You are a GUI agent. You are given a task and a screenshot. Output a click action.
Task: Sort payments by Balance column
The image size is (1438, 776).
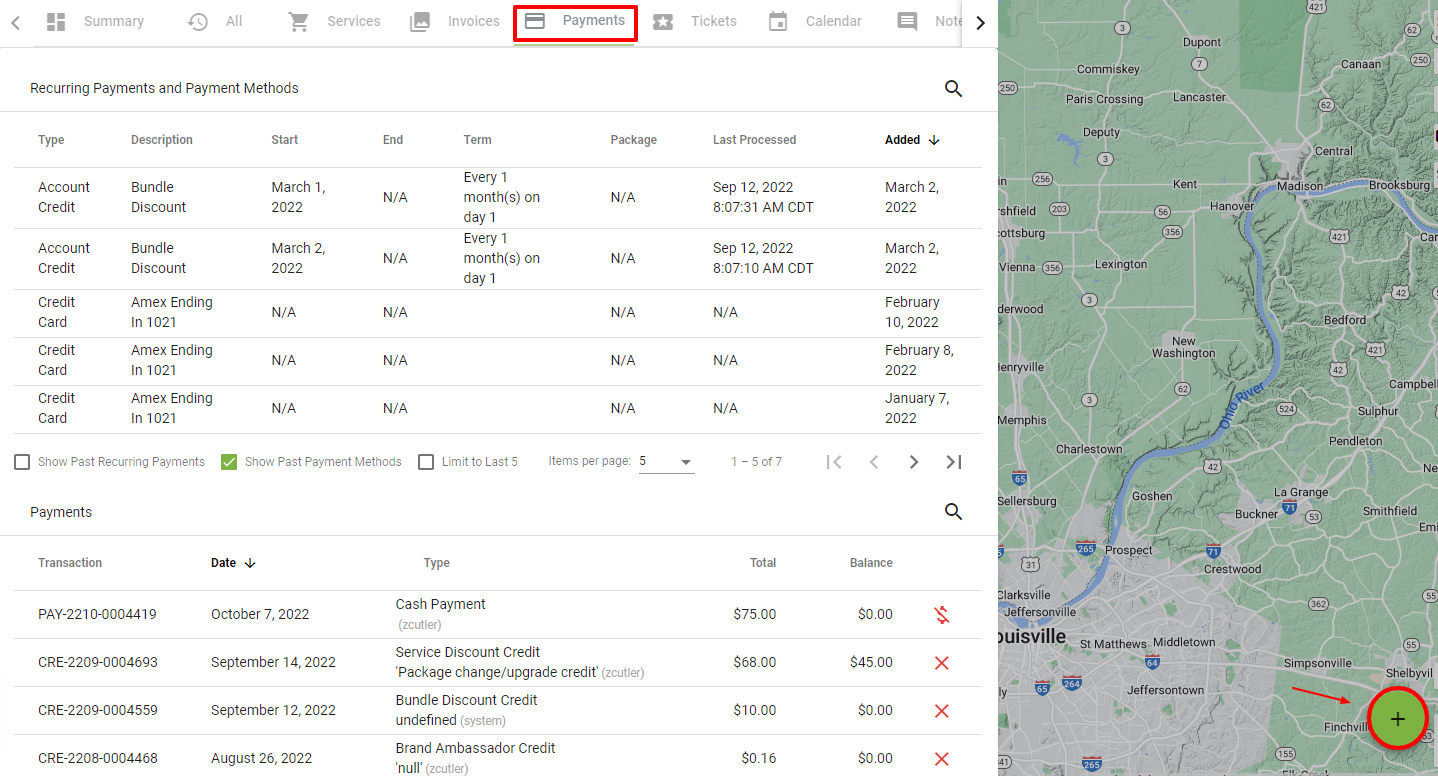coord(871,563)
